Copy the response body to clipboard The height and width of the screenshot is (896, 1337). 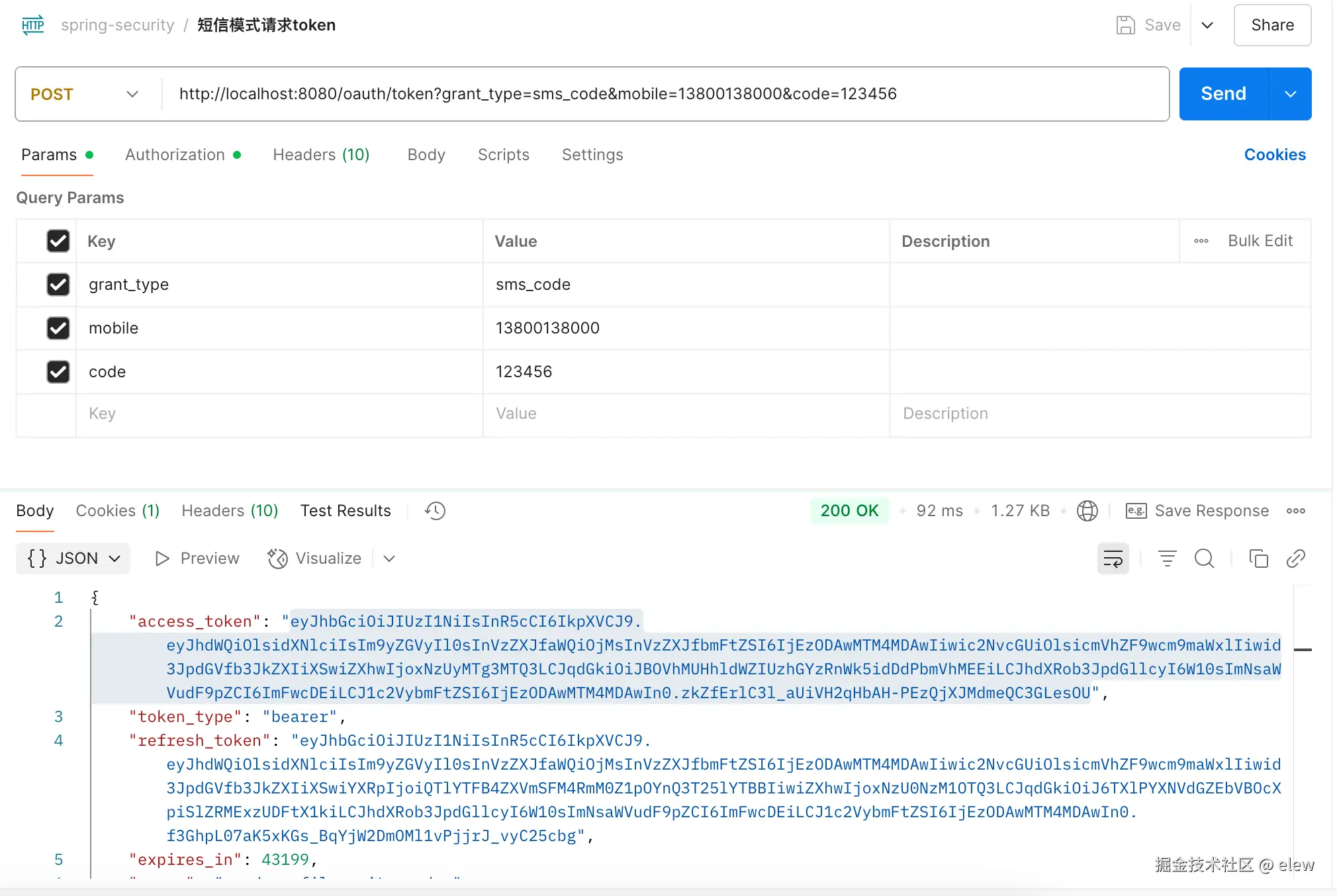pyautogui.click(x=1258, y=559)
